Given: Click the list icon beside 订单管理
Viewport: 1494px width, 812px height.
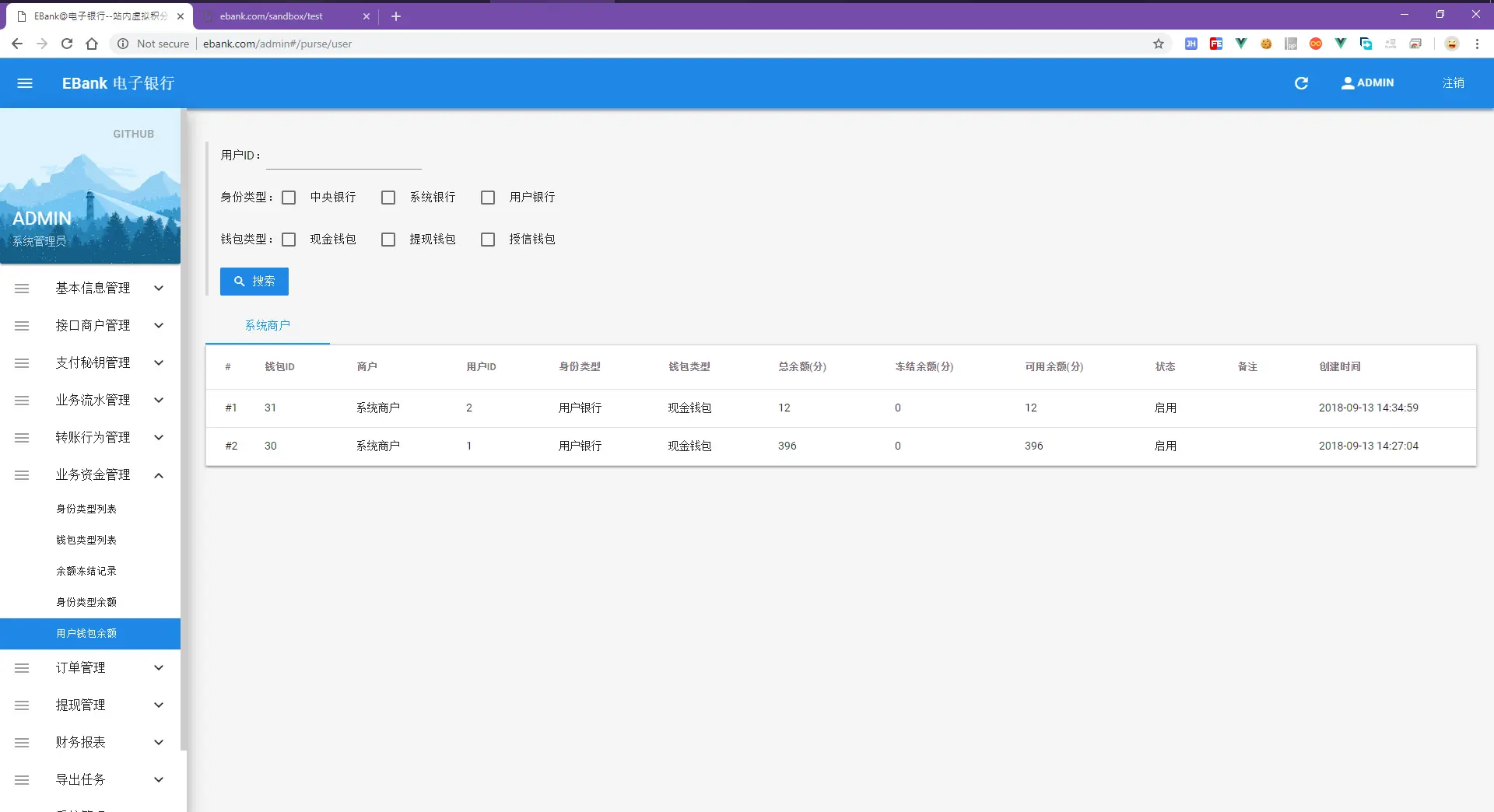Looking at the screenshot, I should (x=22, y=668).
